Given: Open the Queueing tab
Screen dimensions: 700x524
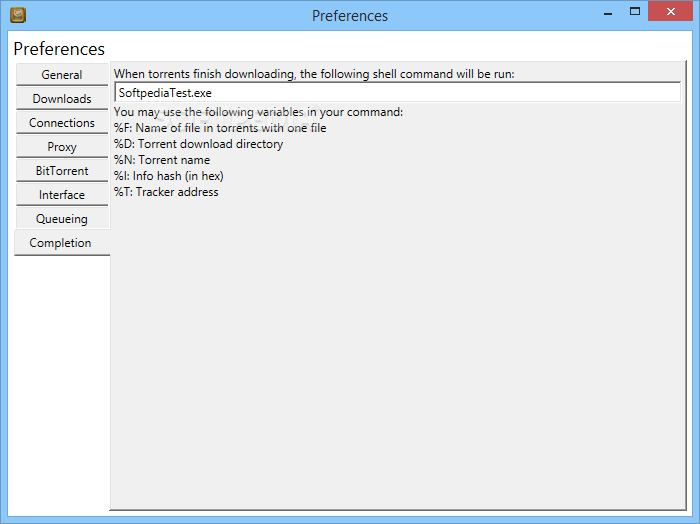Looking at the screenshot, I should (x=62, y=219).
